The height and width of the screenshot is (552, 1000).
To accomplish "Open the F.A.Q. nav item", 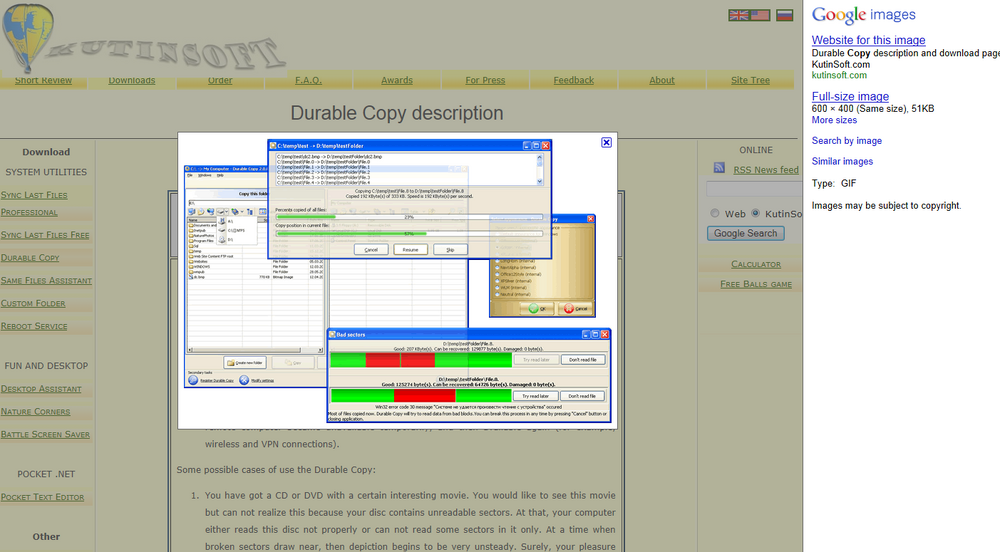I will pos(309,80).
